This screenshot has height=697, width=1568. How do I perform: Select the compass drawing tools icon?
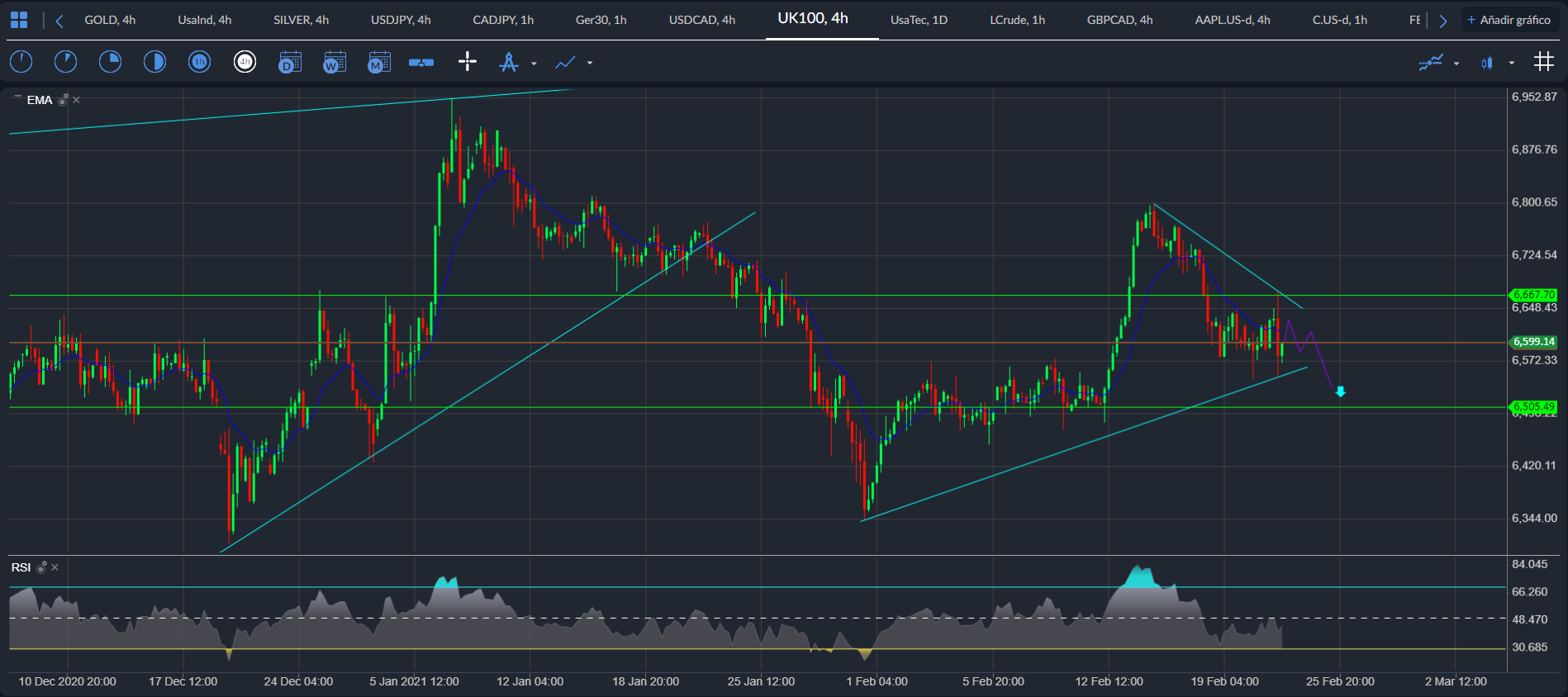coord(509,62)
